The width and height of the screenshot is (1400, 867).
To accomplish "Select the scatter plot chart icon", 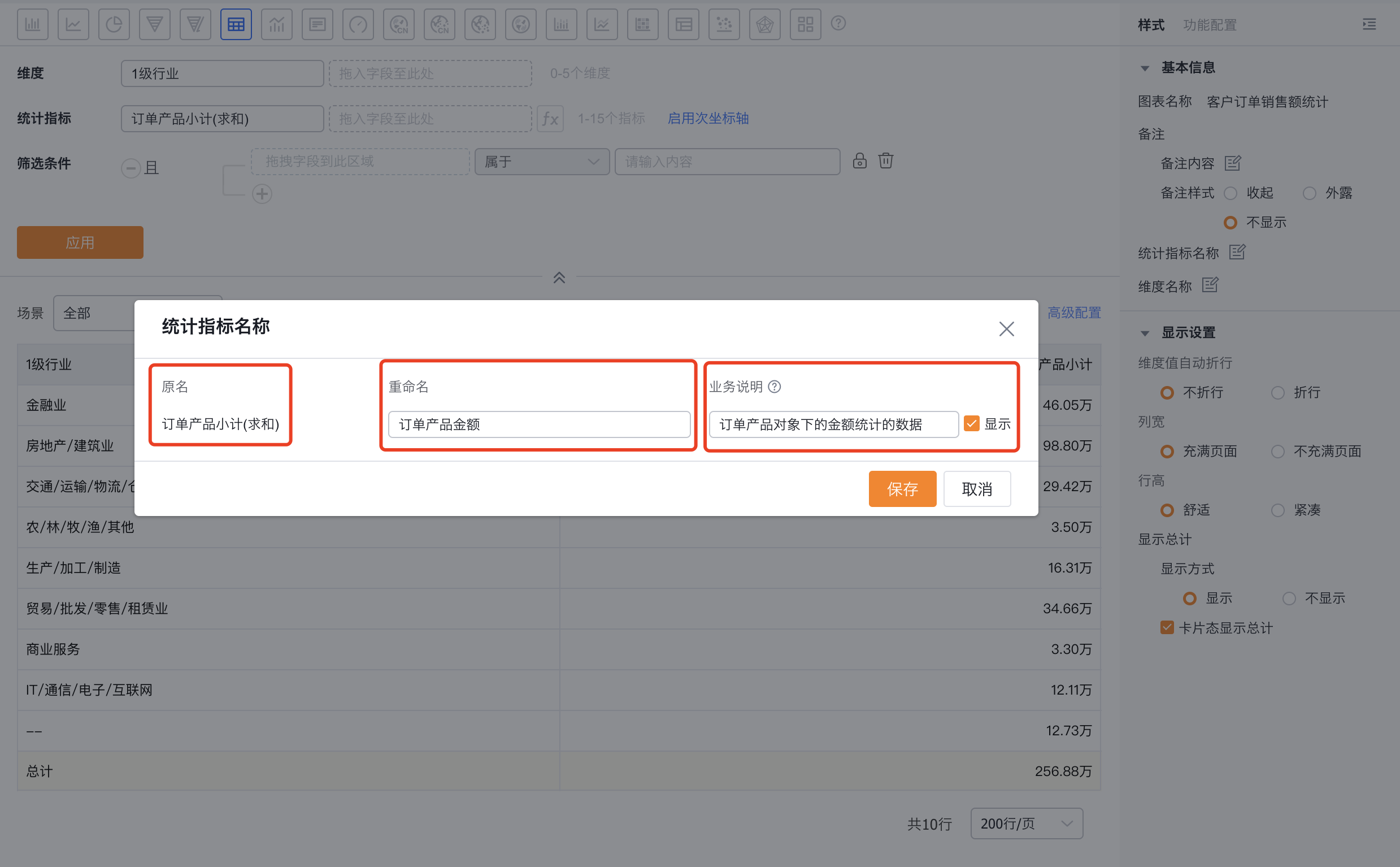I will click(724, 24).
